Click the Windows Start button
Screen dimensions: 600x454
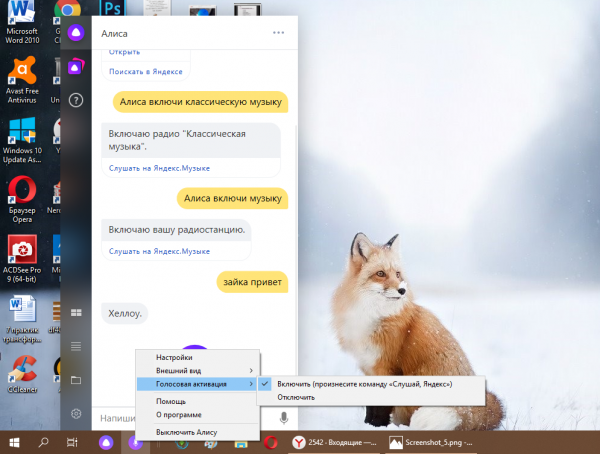pyautogui.click(x=14, y=443)
